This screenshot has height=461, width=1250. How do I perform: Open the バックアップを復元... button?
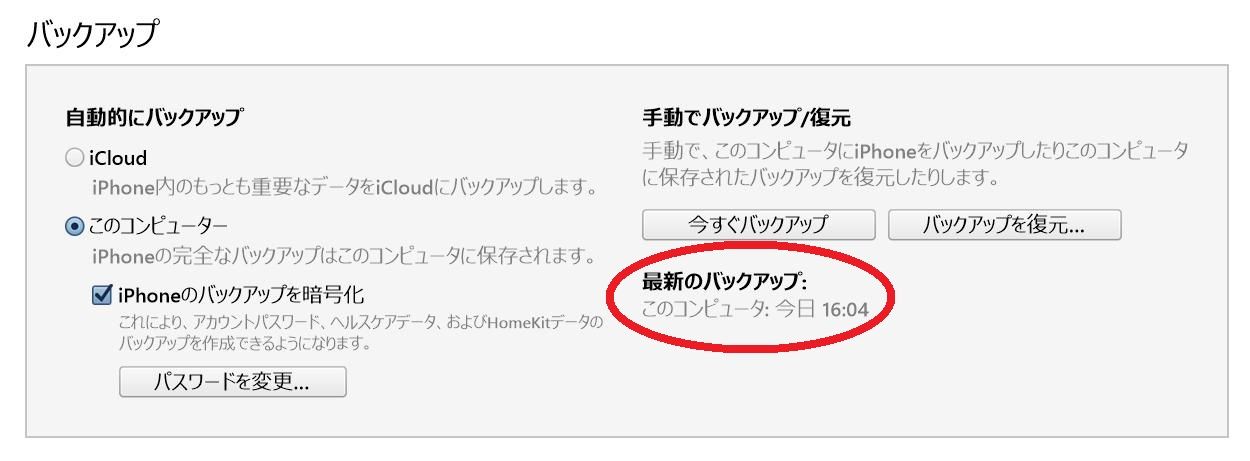point(1004,225)
